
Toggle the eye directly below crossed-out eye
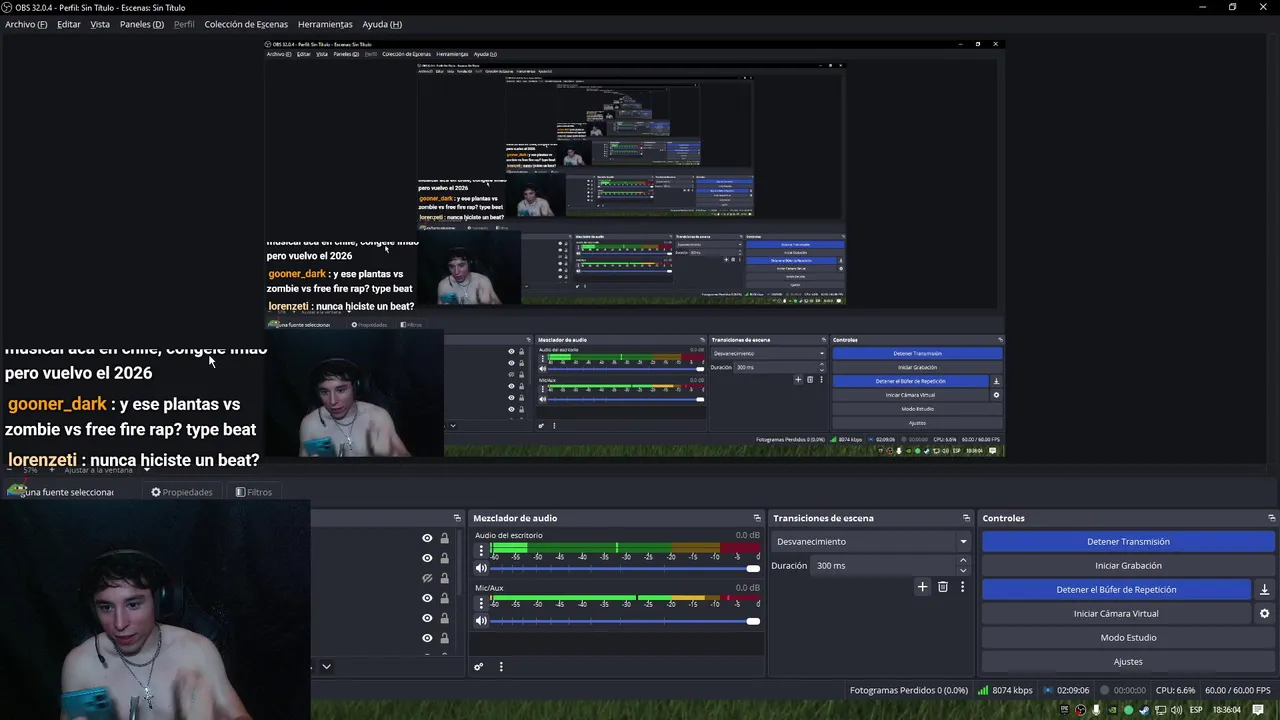click(x=427, y=598)
